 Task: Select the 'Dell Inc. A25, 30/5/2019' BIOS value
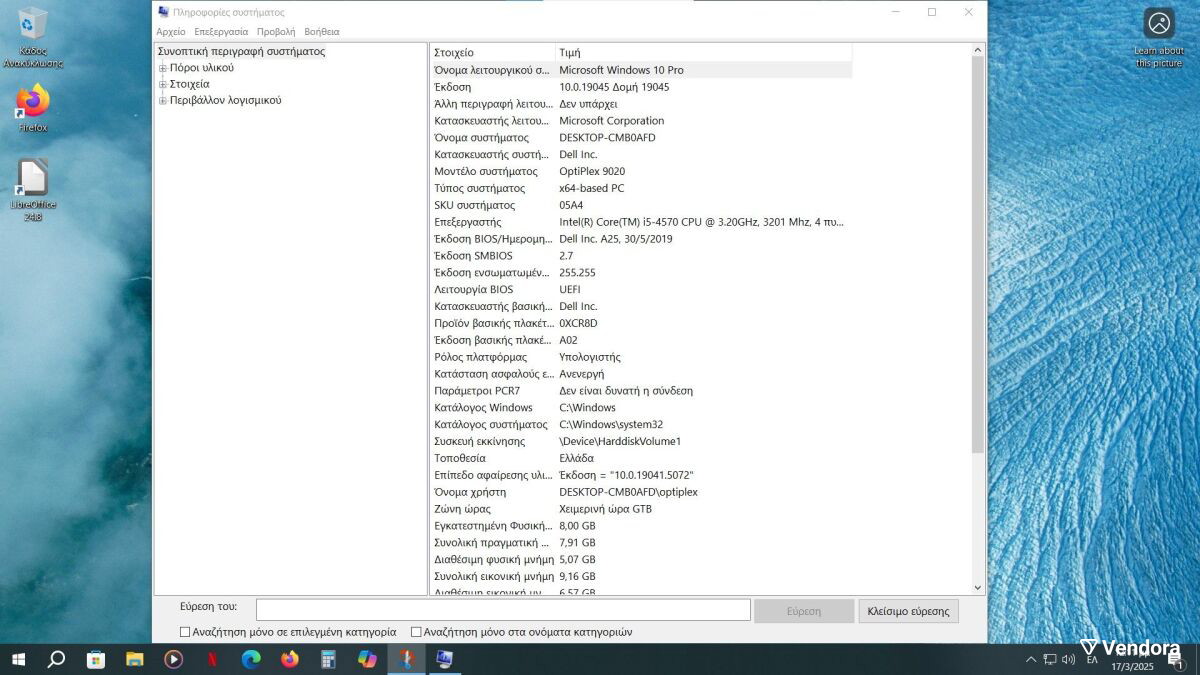[616, 239]
